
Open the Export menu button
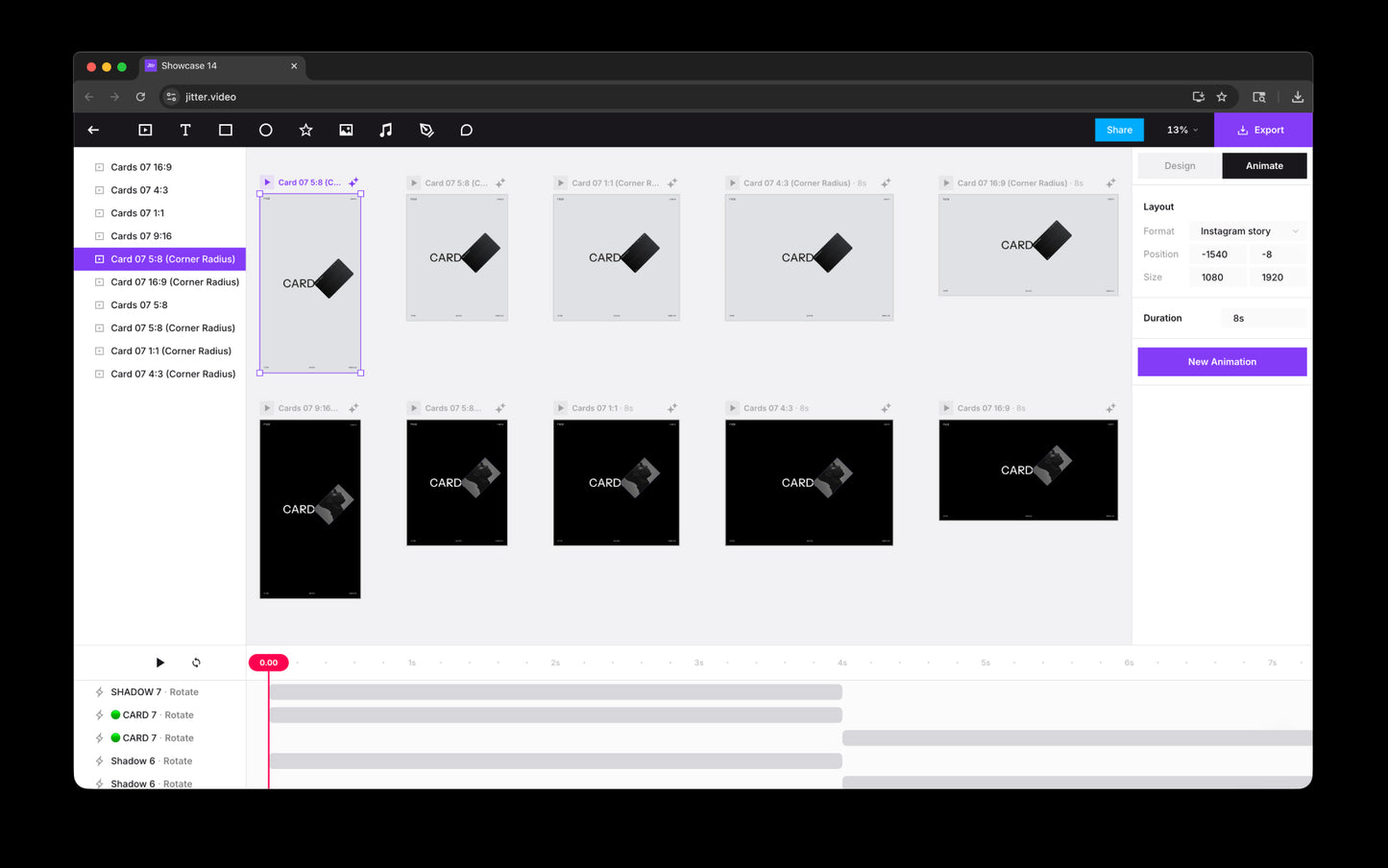click(1261, 130)
